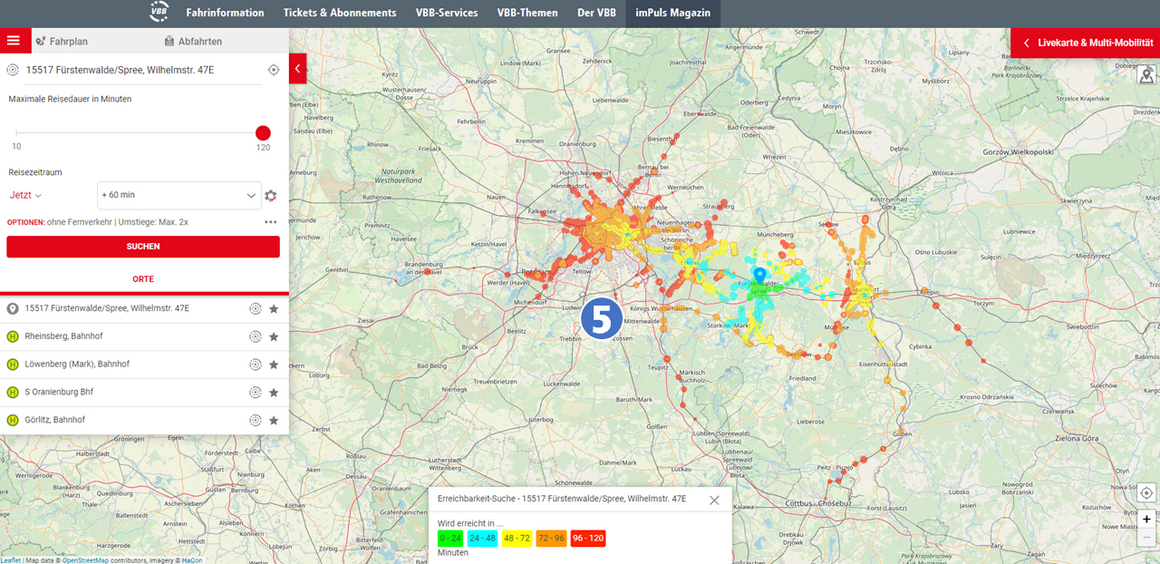Image resolution: width=1160 pixels, height=564 pixels.
Task: Collapse the side panel with red arrow
Action: pyautogui.click(x=297, y=68)
